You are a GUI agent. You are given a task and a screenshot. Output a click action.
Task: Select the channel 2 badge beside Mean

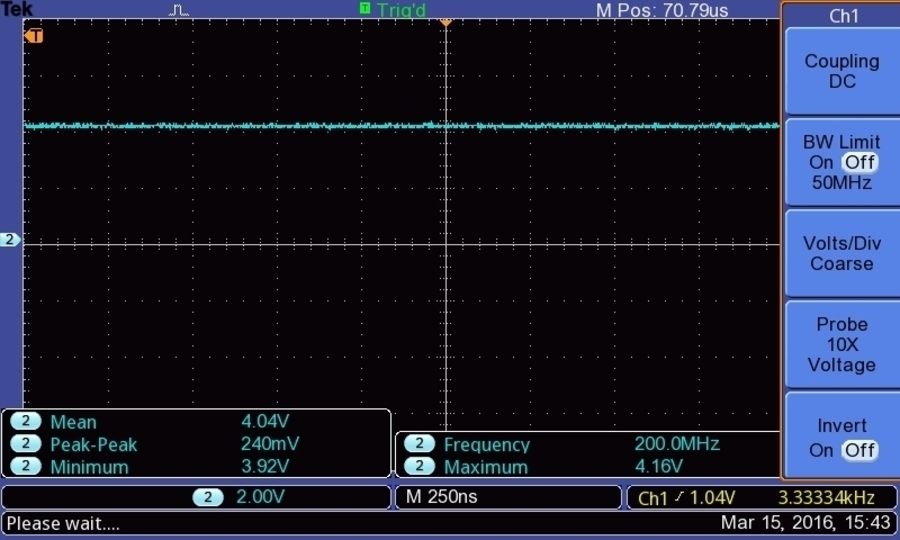pyautogui.click(x=25, y=421)
